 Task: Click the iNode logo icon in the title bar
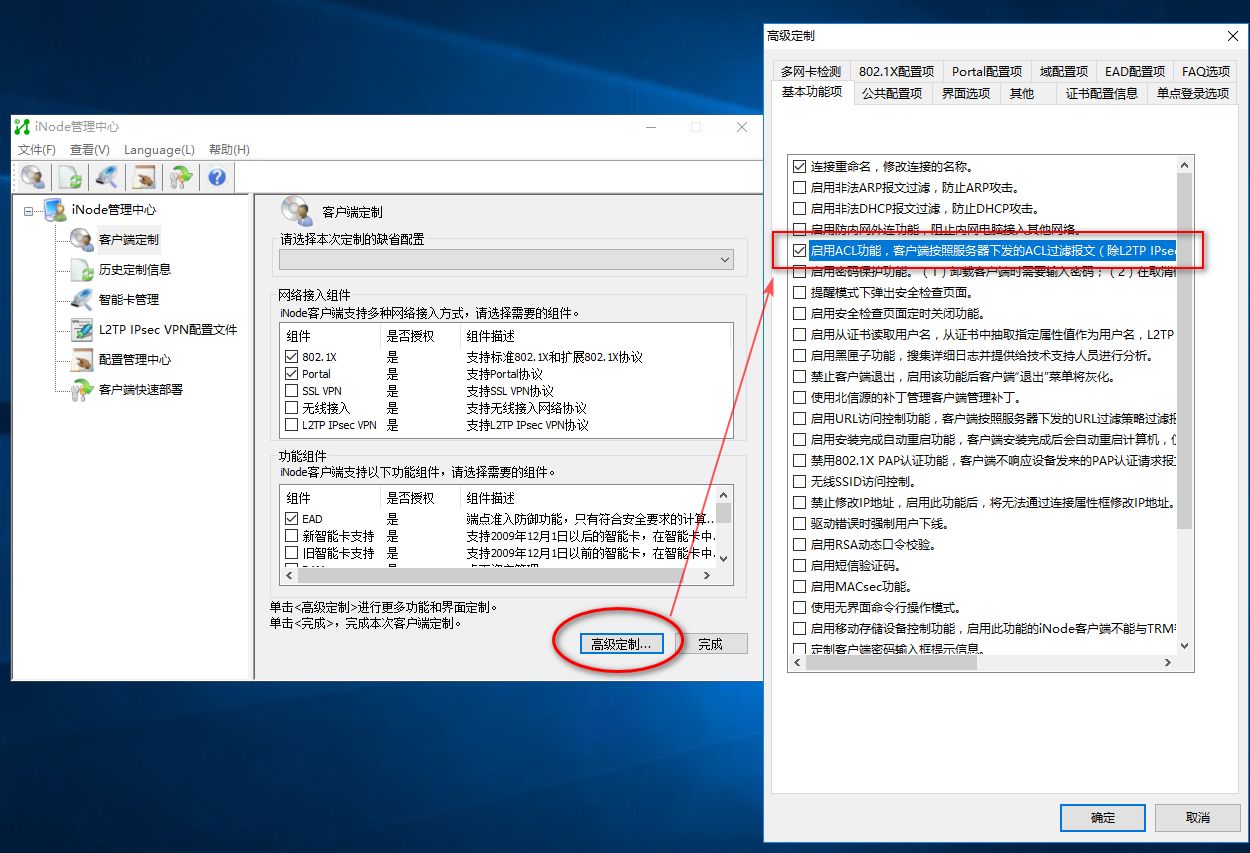coord(23,127)
